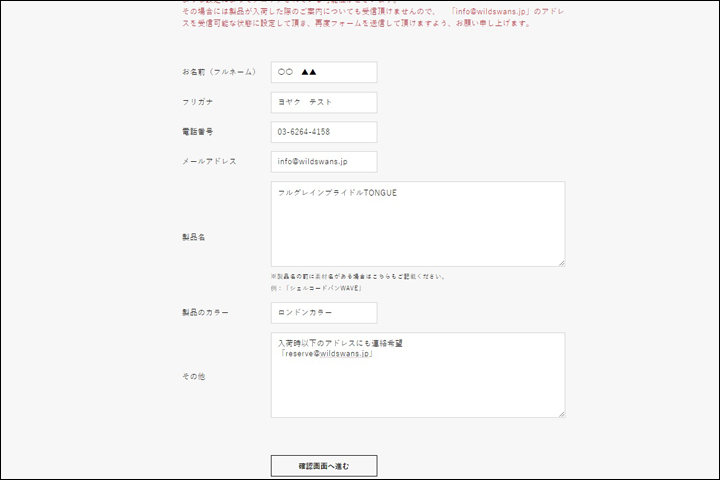This screenshot has height=480, width=720.
Task: Focus the フリガナ input field
Action: tap(323, 102)
